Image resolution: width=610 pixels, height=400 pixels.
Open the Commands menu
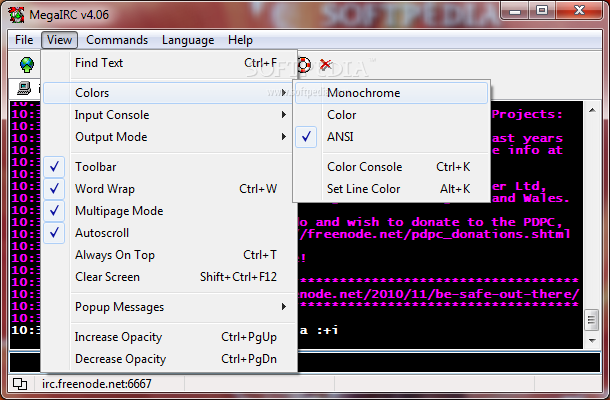[x=117, y=40]
